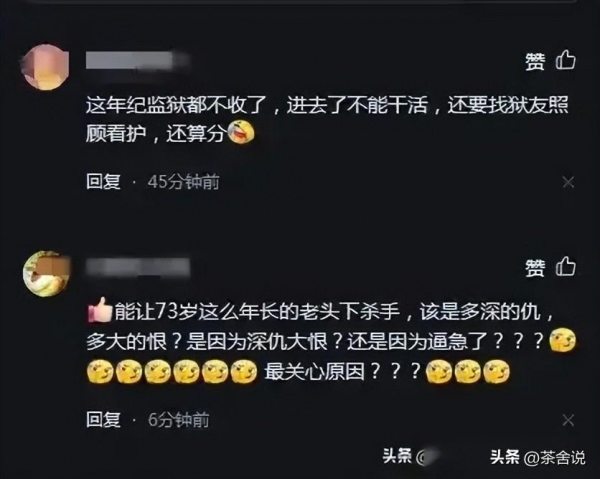600x479 pixels.
Task: Click the laughing-crying emoji in first comment
Action: tap(241, 132)
